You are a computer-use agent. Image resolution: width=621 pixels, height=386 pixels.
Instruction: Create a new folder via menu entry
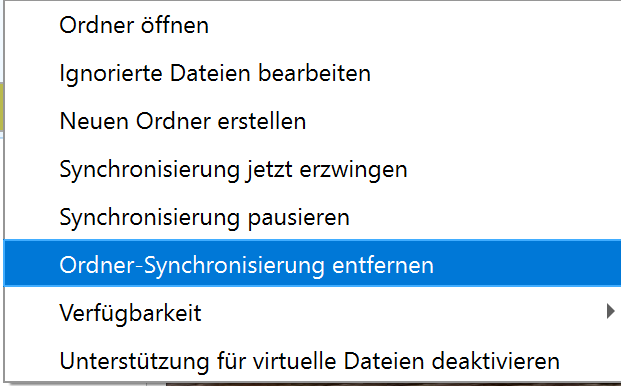(312, 121)
